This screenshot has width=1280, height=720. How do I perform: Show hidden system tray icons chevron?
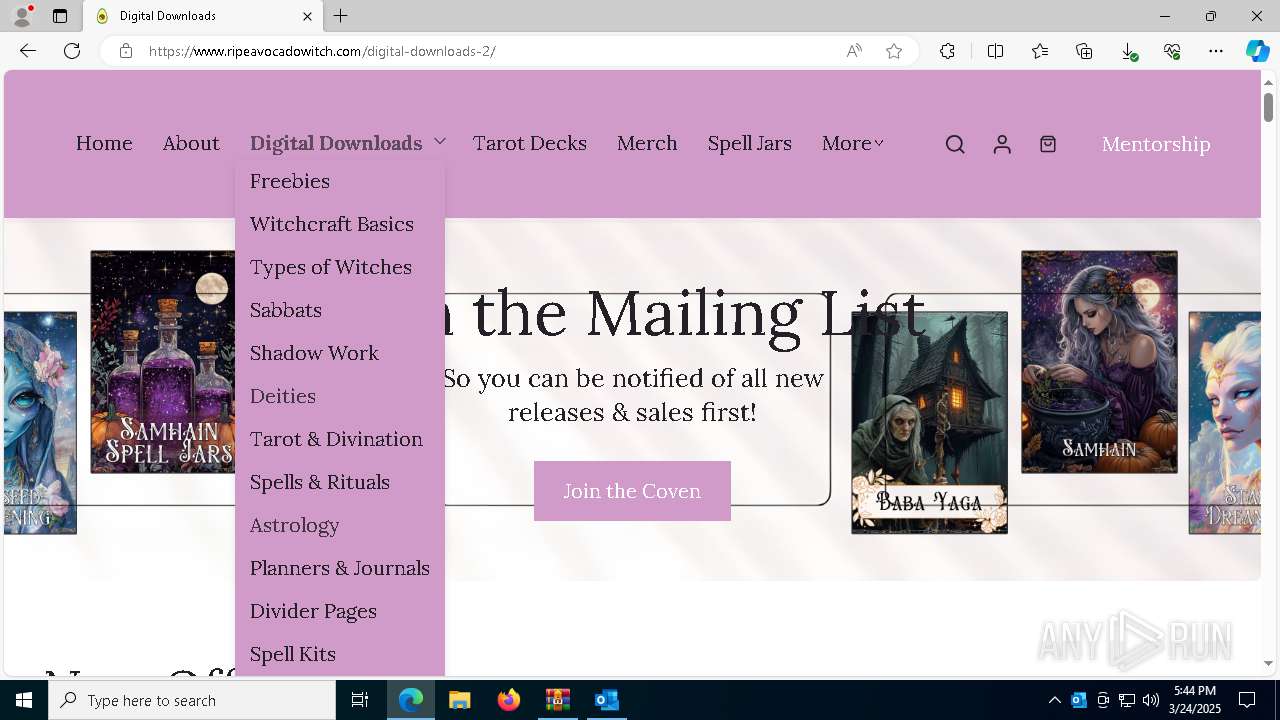(1055, 700)
